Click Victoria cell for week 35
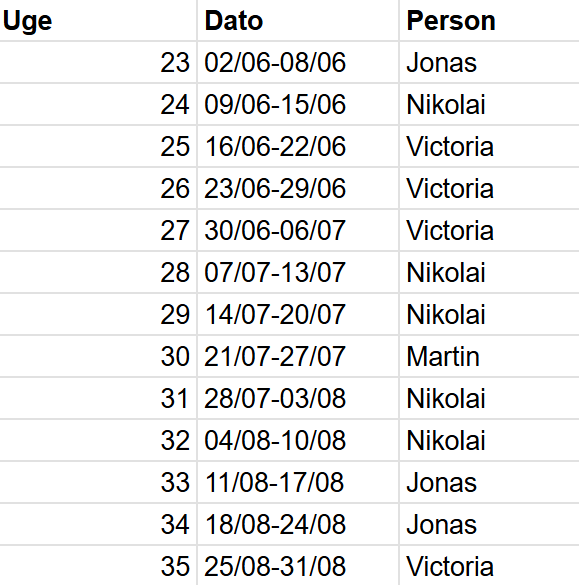This screenshot has width=579, height=585. 489,566
